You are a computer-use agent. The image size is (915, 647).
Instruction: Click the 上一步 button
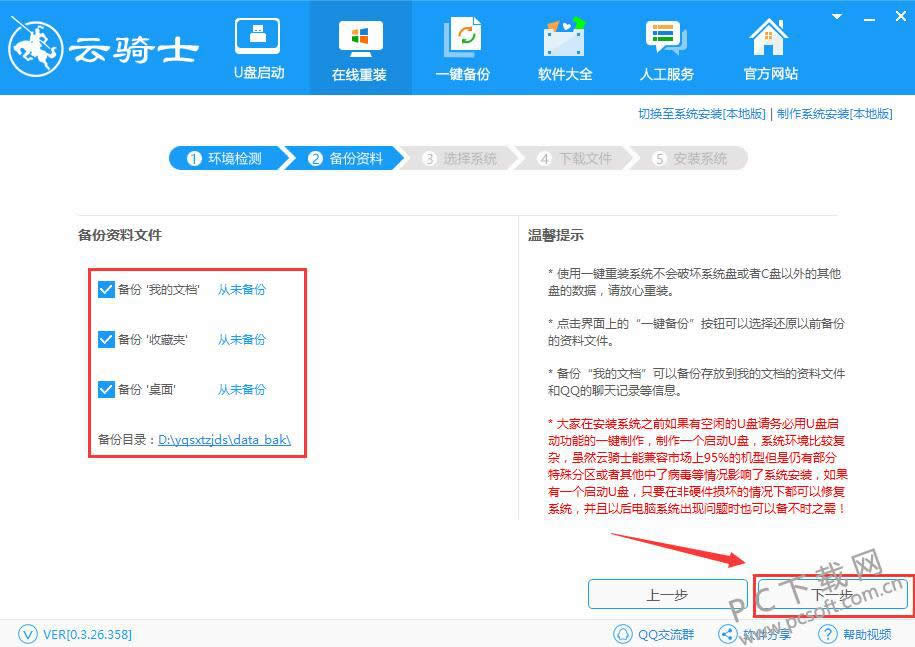665,594
